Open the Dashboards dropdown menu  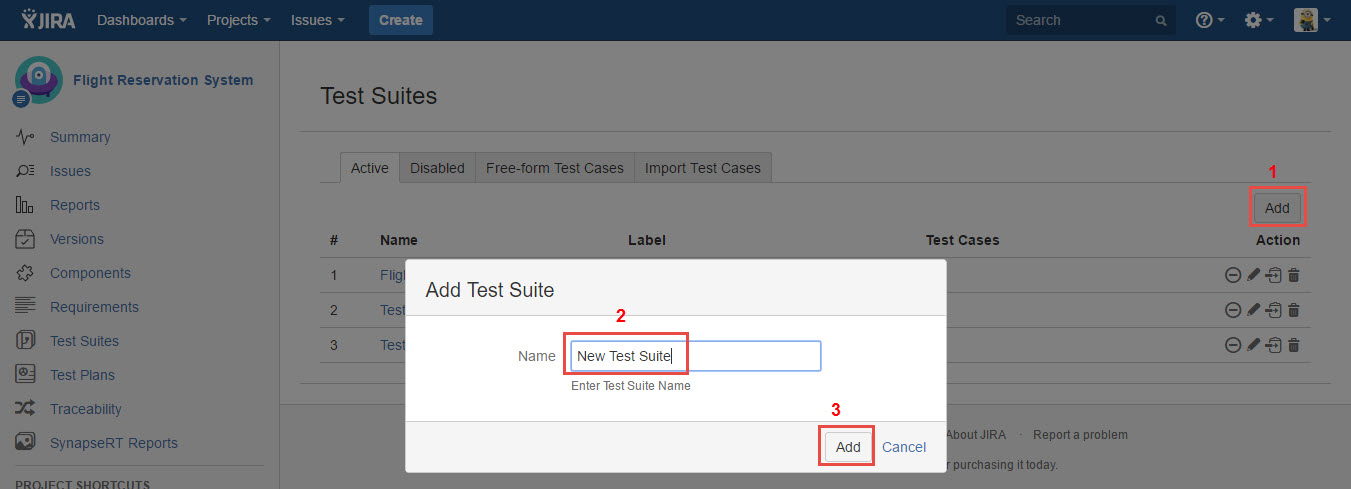[141, 20]
